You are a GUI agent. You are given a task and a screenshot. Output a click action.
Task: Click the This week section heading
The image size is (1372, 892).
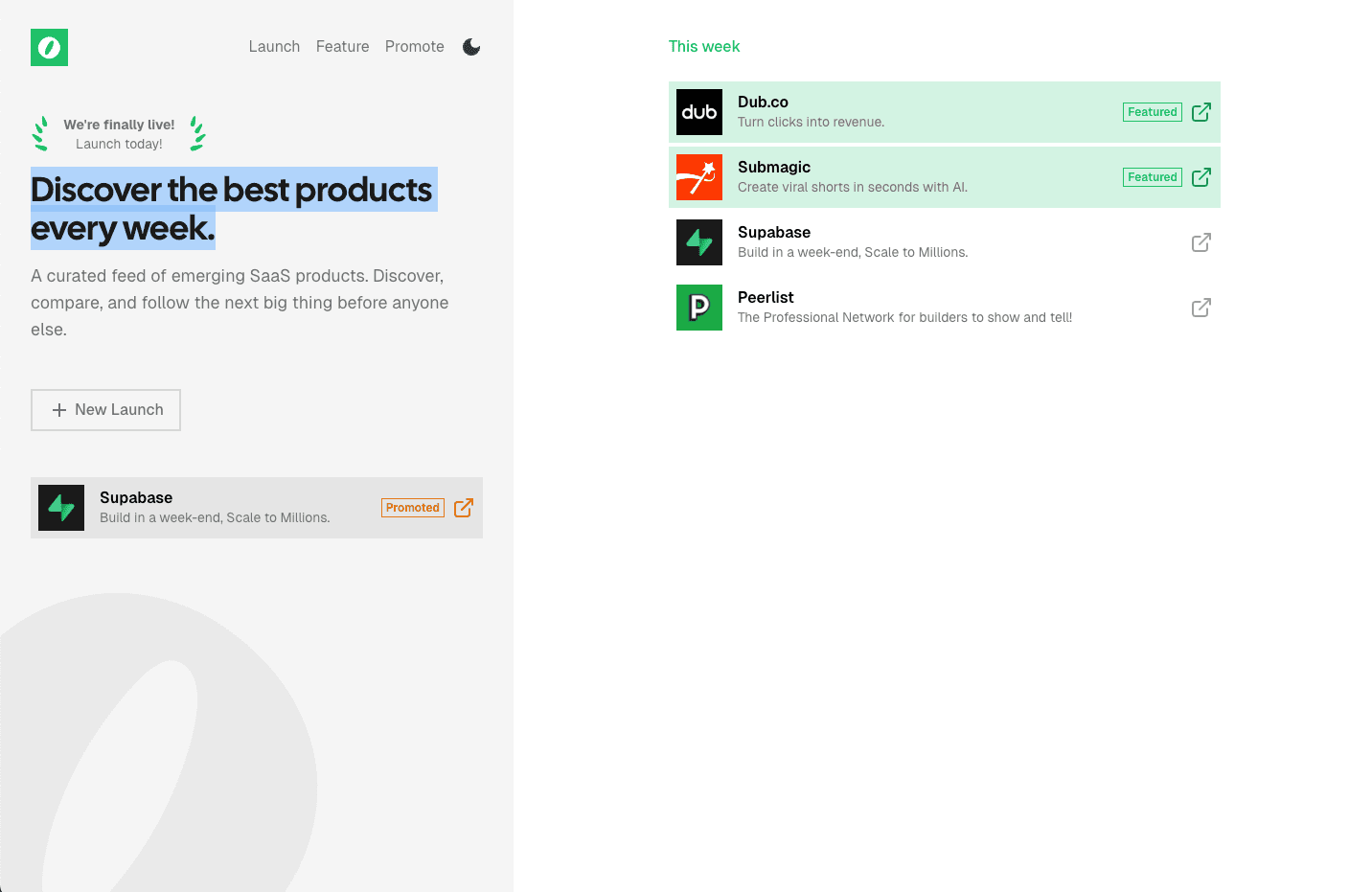pos(704,46)
